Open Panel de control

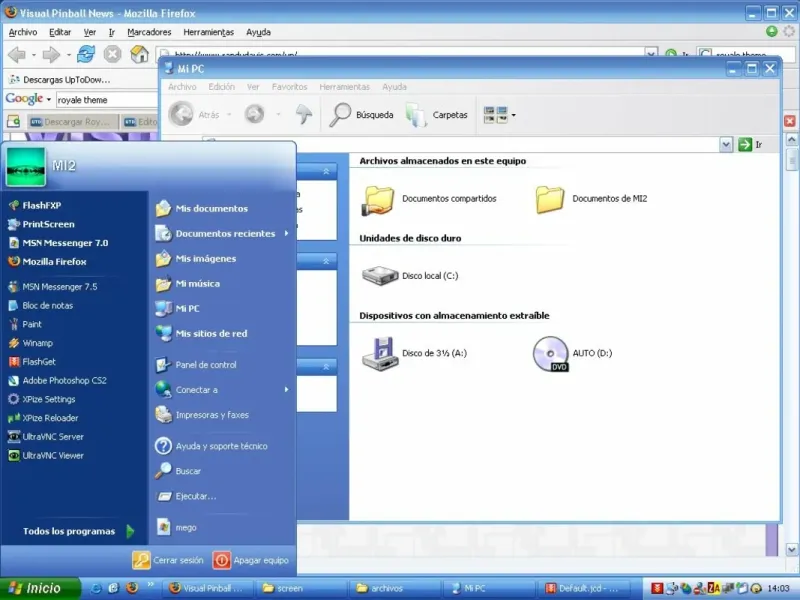[196, 365]
